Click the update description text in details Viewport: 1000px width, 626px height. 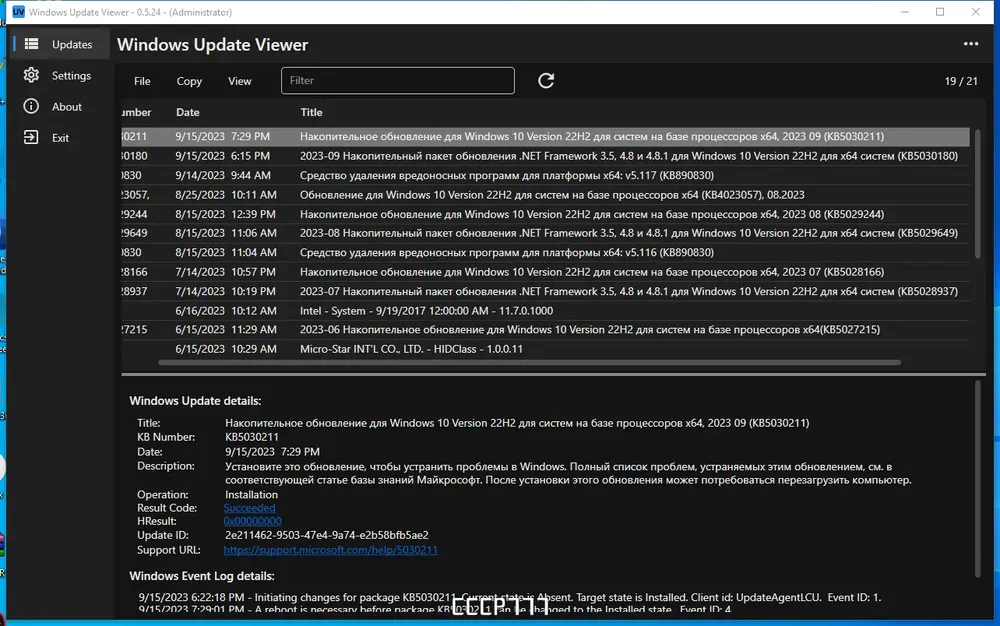tap(568, 473)
